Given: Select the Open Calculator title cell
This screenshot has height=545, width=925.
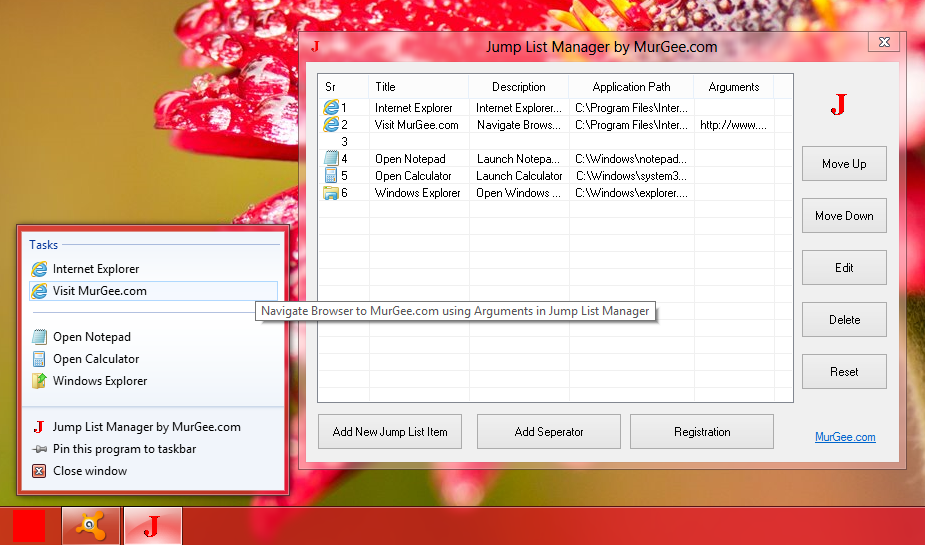Looking at the screenshot, I should (419, 176).
